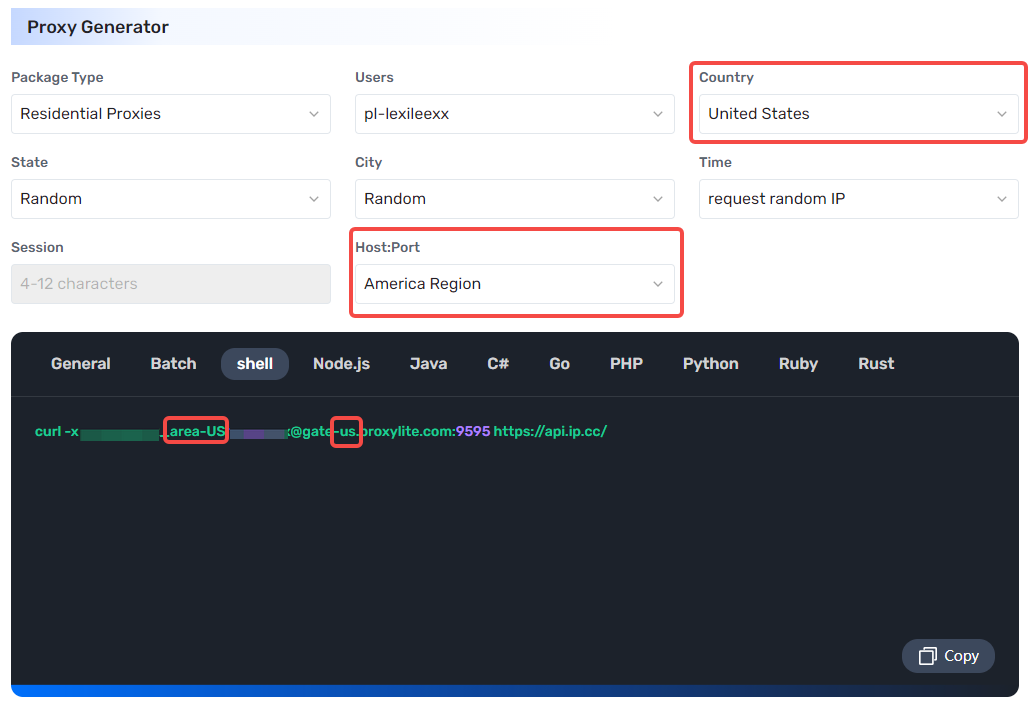Image resolution: width=1034 pixels, height=703 pixels.
Task: Click the Copy button
Action: point(948,656)
